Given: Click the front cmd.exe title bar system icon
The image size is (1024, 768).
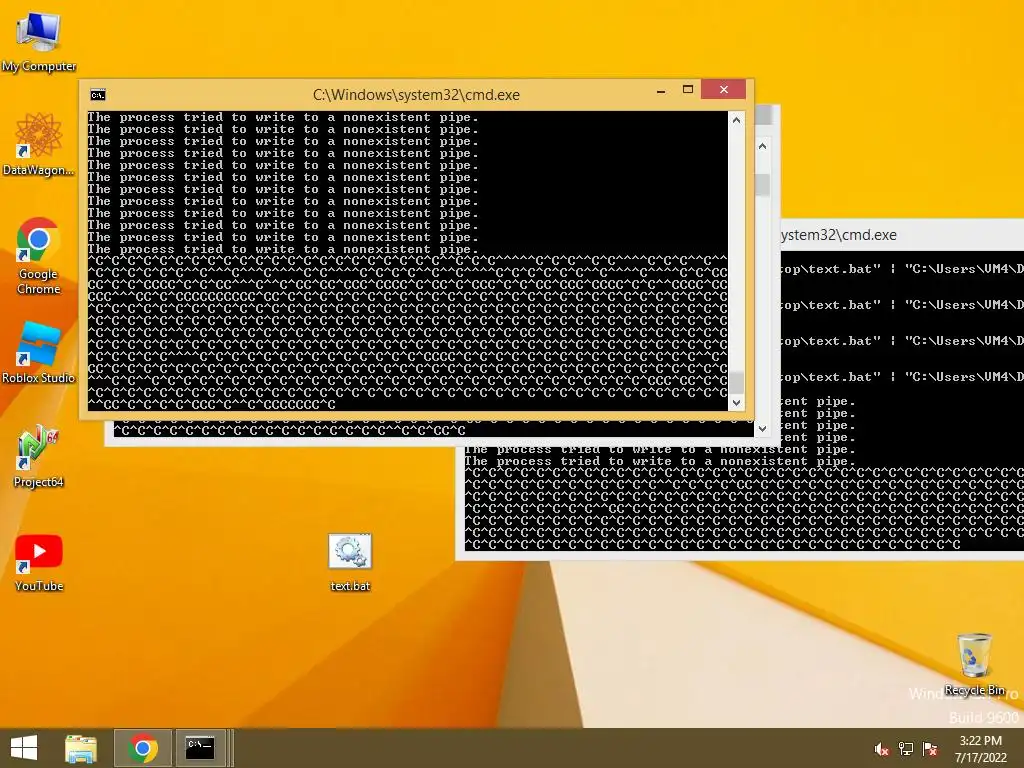Looking at the screenshot, I should coord(97,95).
